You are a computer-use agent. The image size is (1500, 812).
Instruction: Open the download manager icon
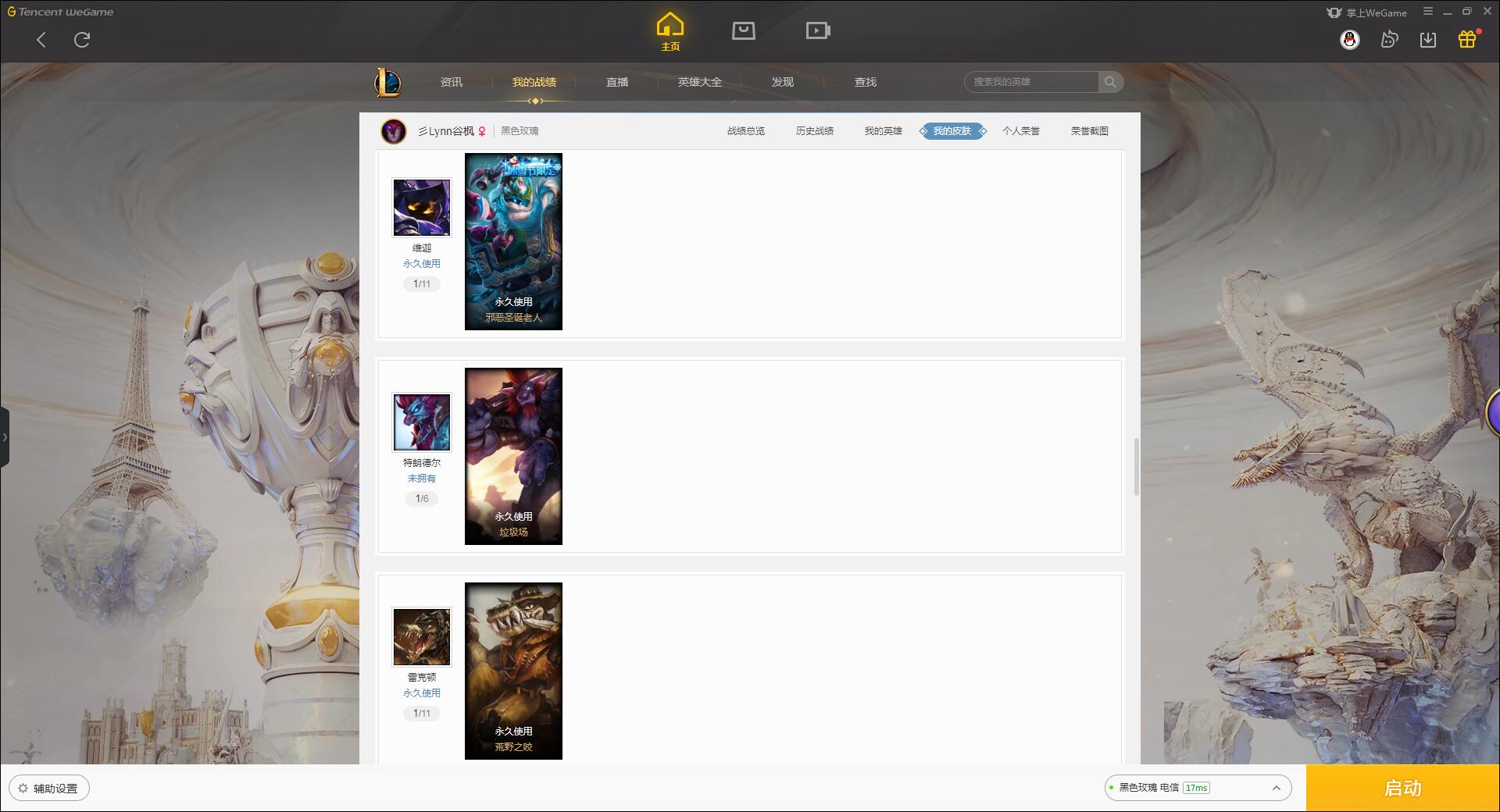click(x=1428, y=39)
